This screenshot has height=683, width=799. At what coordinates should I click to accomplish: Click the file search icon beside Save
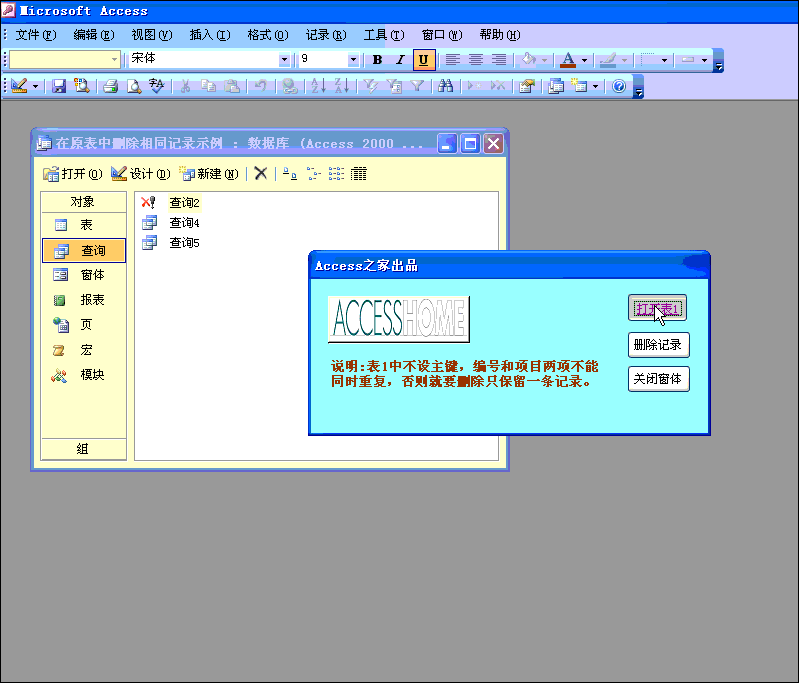(82, 86)
